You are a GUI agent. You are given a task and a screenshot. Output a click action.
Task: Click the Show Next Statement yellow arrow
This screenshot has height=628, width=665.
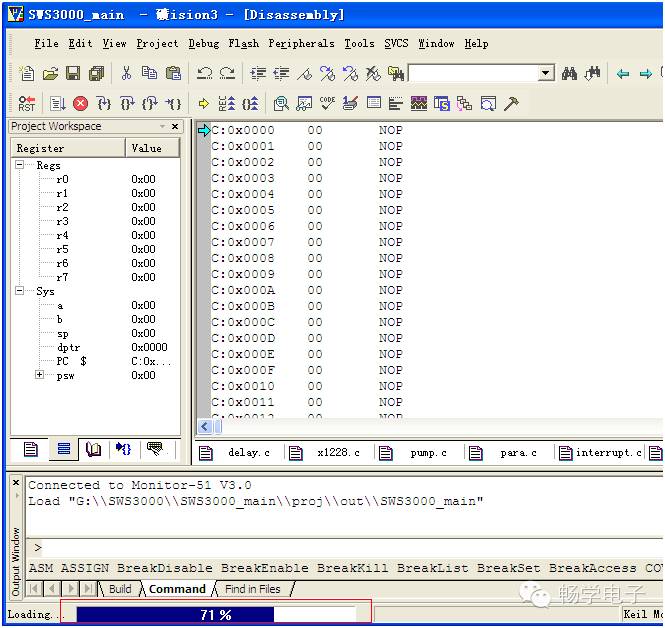click(204, 104)
